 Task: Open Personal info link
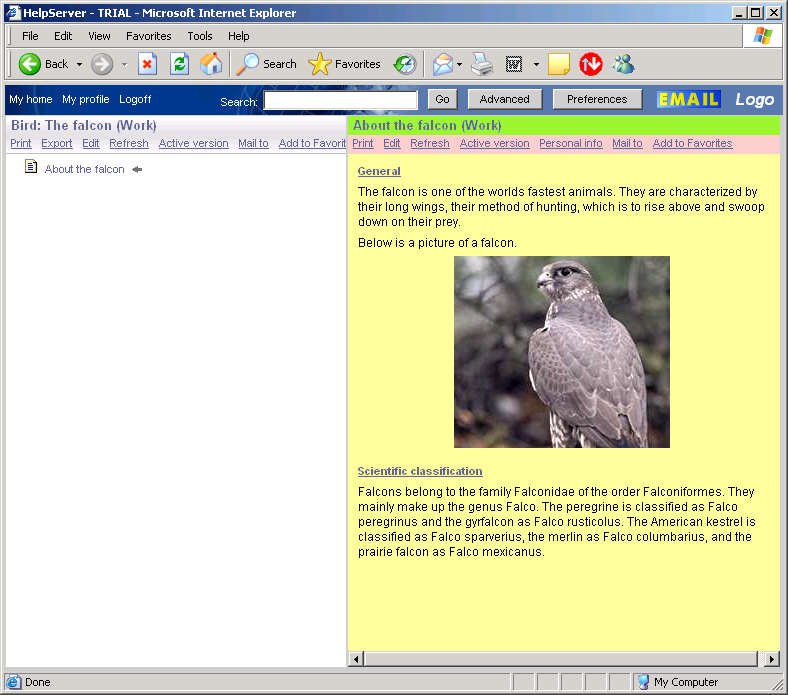point(570,143)
